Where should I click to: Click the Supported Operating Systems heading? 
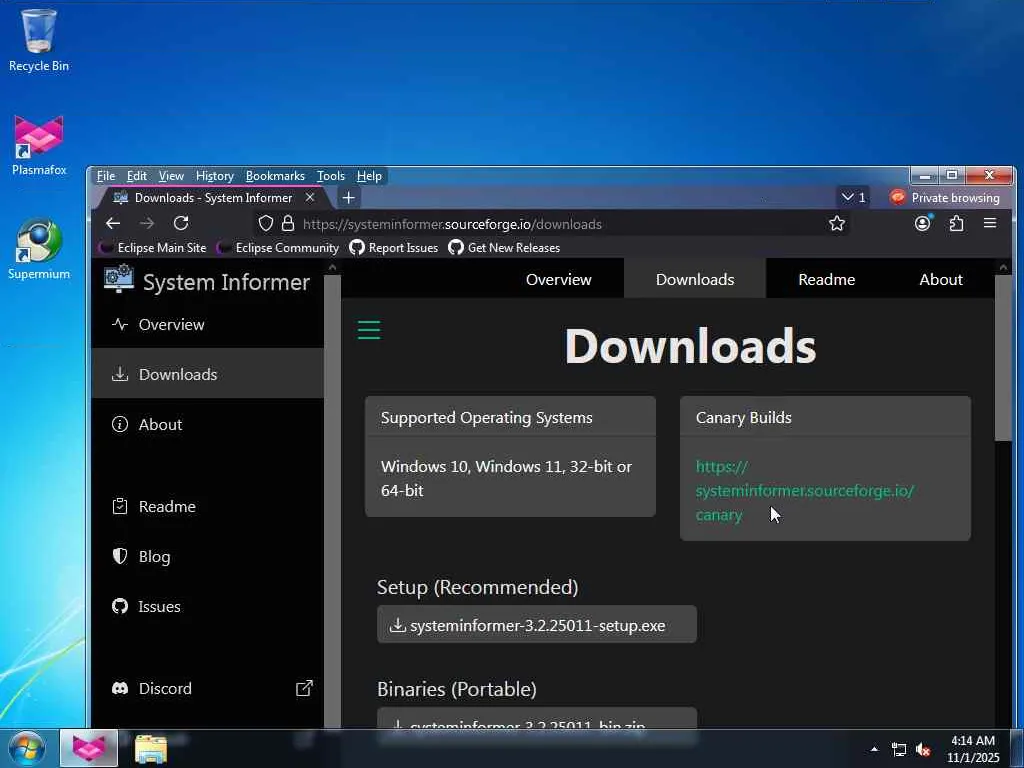[487, 417]
